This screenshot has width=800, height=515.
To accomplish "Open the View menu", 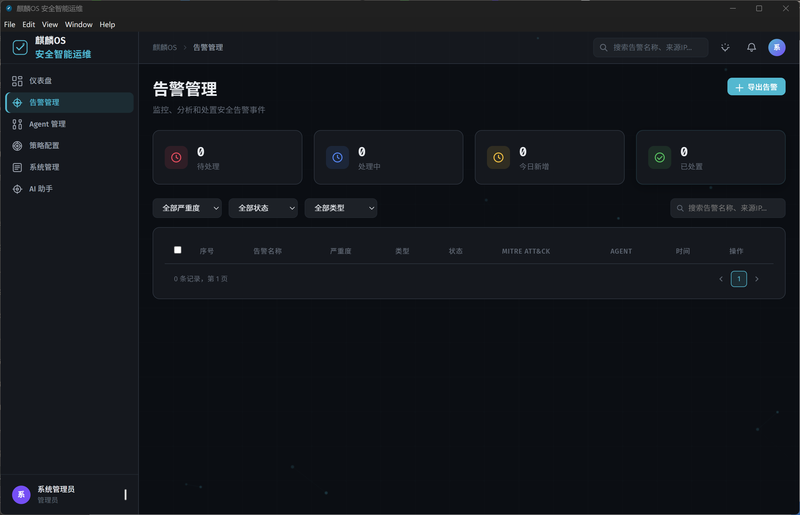I will pyautogui.click(x=49, y=24).
